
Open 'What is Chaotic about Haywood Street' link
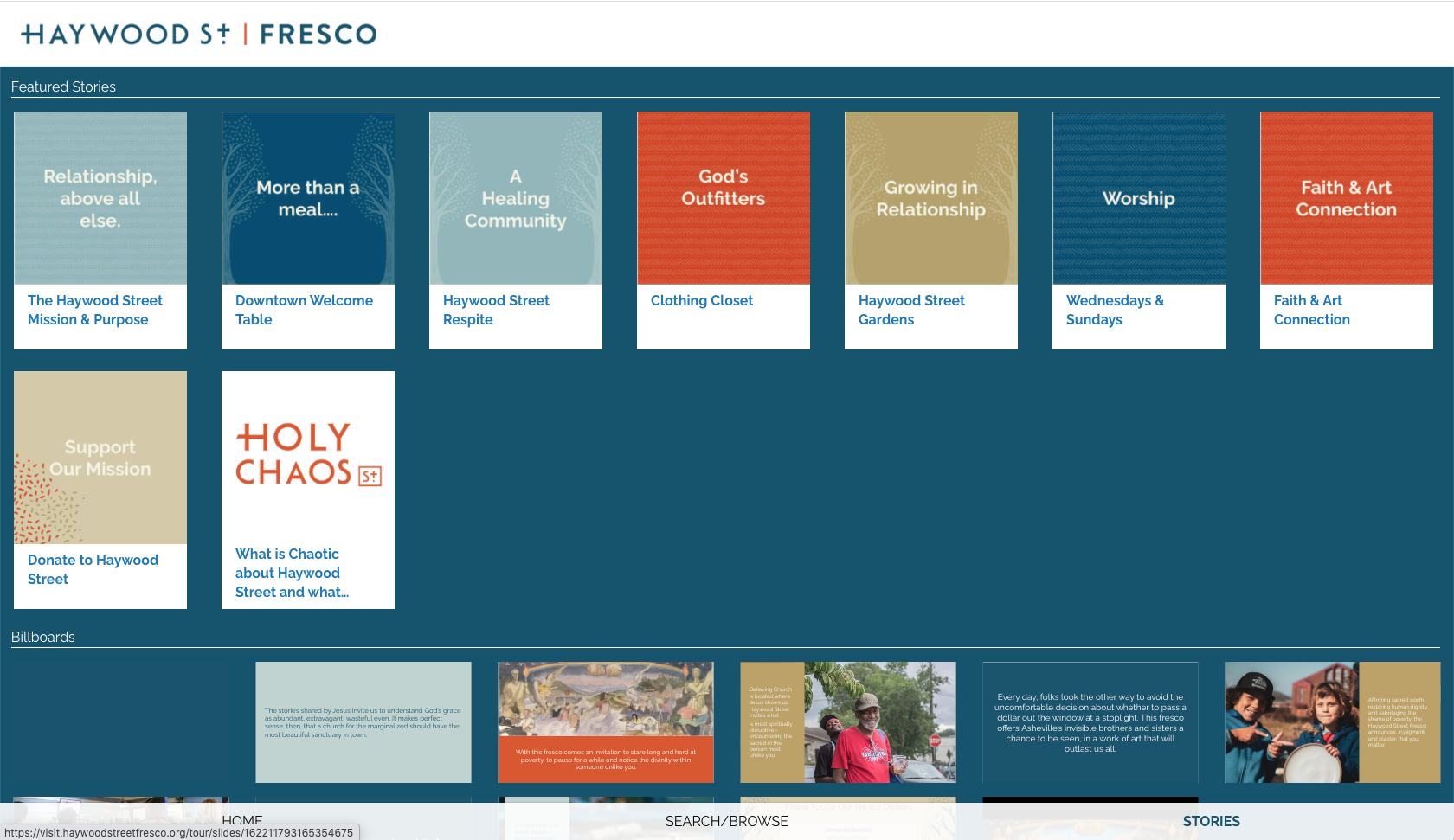coord(292,573)
